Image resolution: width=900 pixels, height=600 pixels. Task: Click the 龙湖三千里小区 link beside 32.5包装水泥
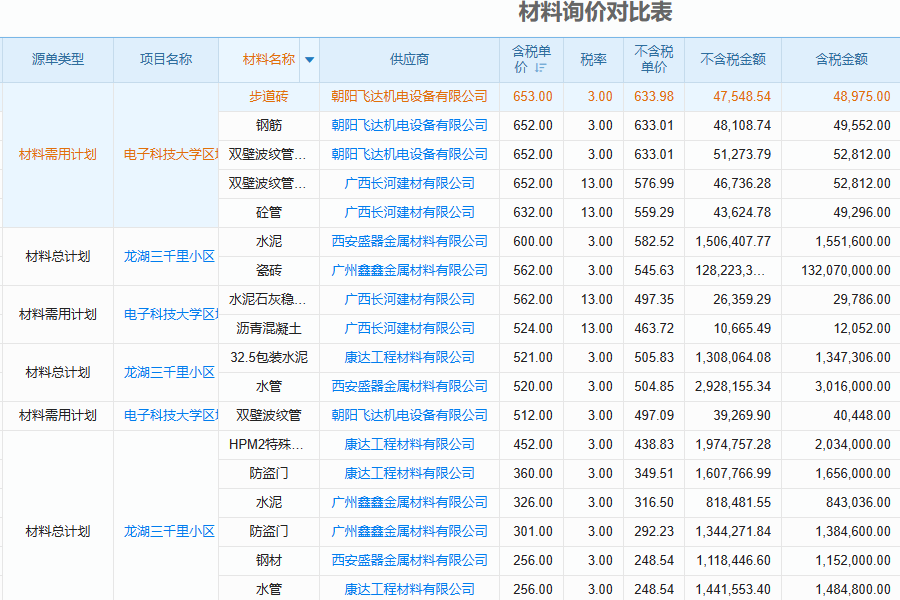169,372
